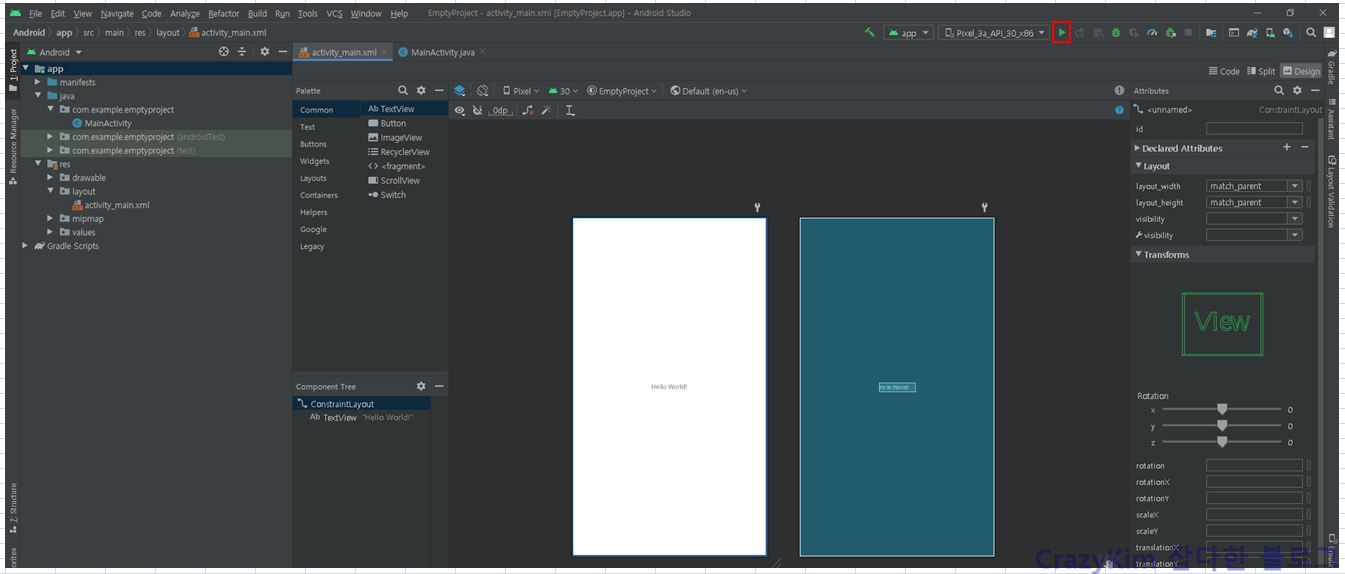The height and width of the screenshot is (574, 1345).
Task: Open API level 30 dropdown
Action: [563, 91]
